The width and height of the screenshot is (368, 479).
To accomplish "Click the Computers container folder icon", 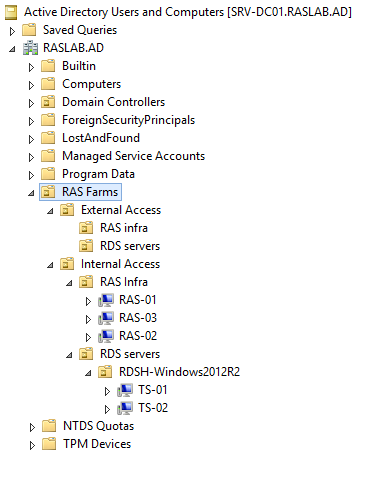I will (48, 84).
